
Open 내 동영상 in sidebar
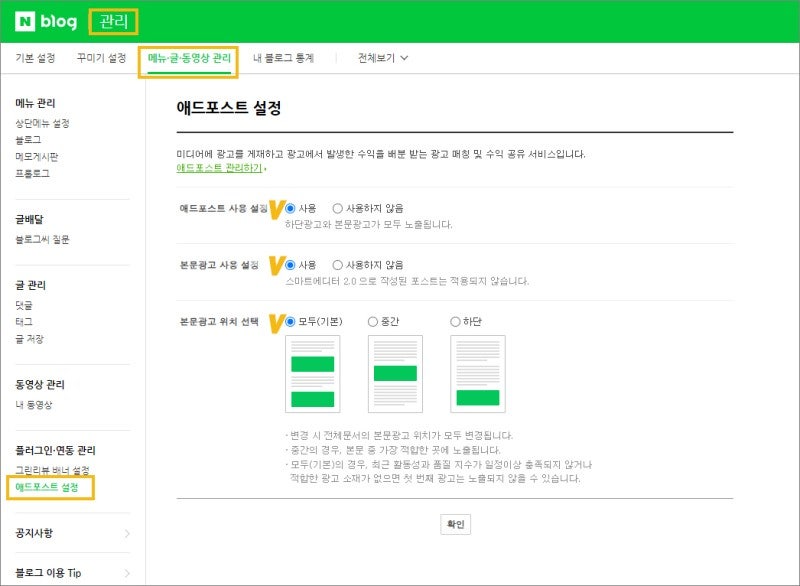click(x=33, y=405)
